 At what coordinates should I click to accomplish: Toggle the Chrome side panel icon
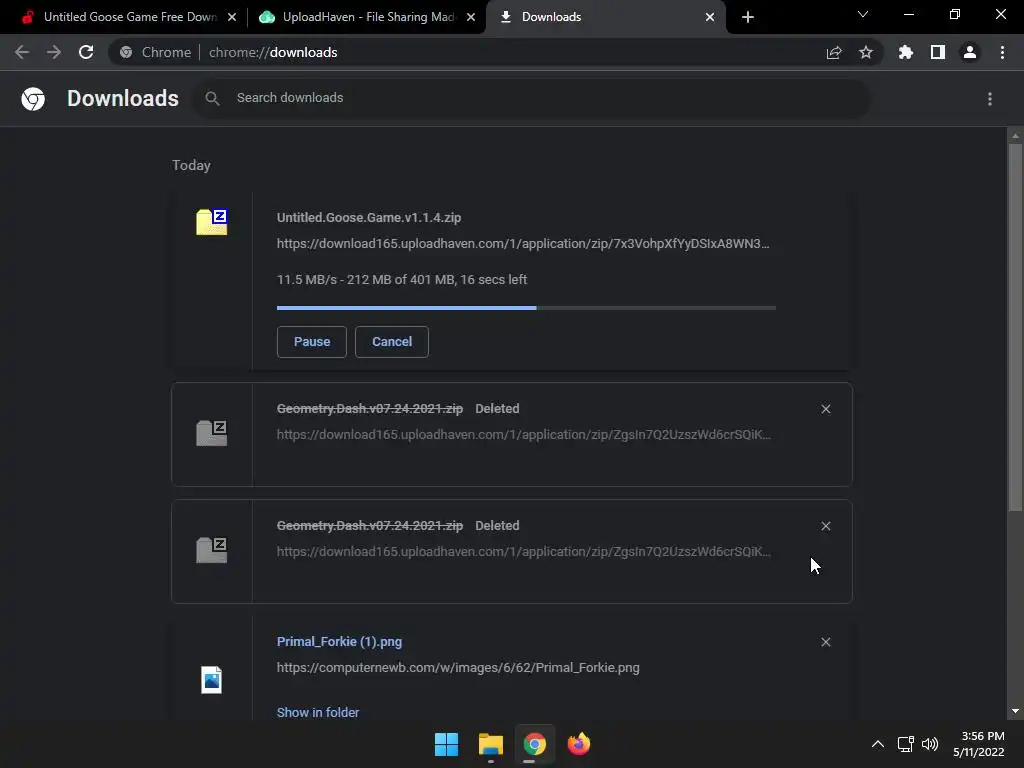[x=938, y=52]
